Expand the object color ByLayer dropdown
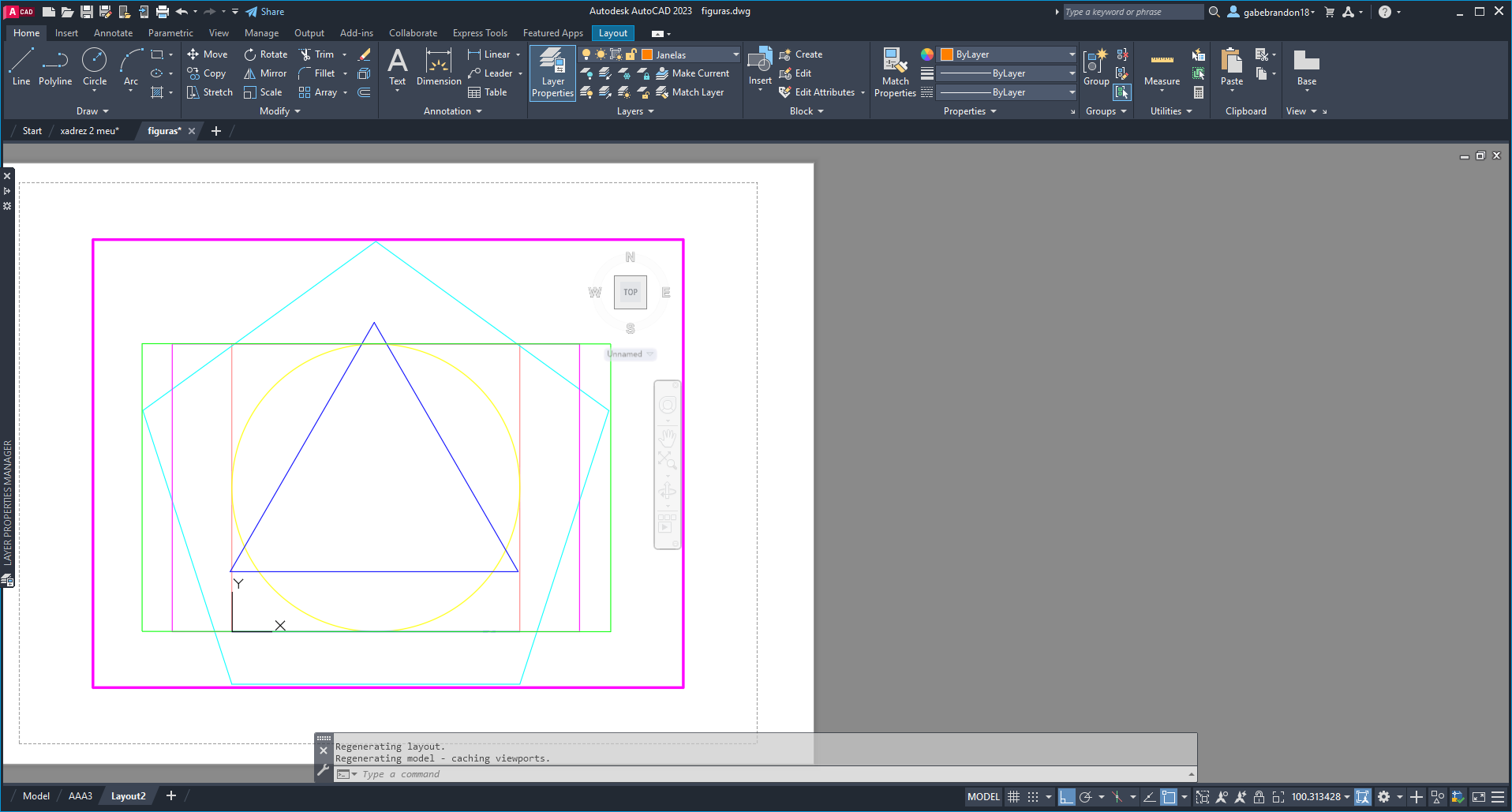The image size is (1512, 812). (1072, 54)
